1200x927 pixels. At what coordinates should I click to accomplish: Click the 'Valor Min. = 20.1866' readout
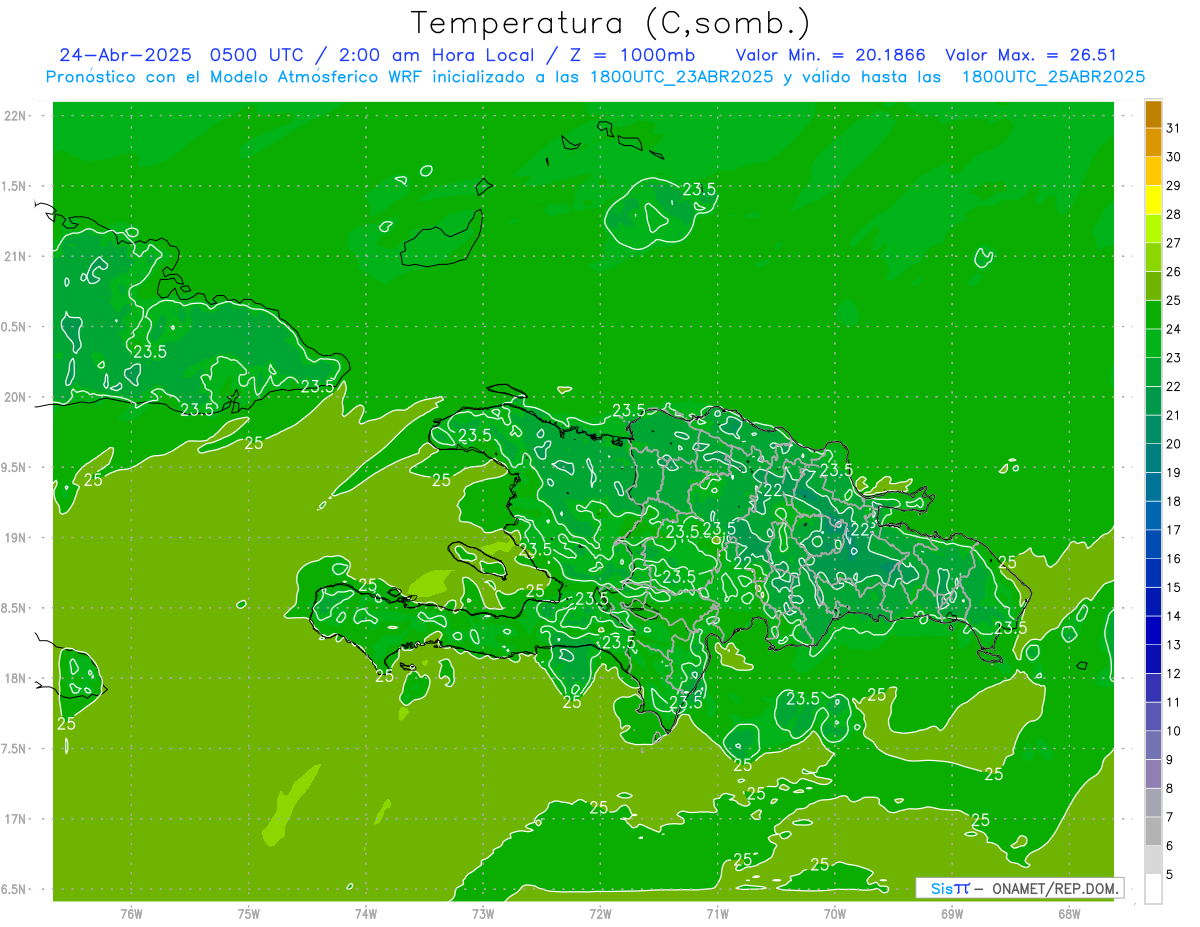(x=830, y=55)
